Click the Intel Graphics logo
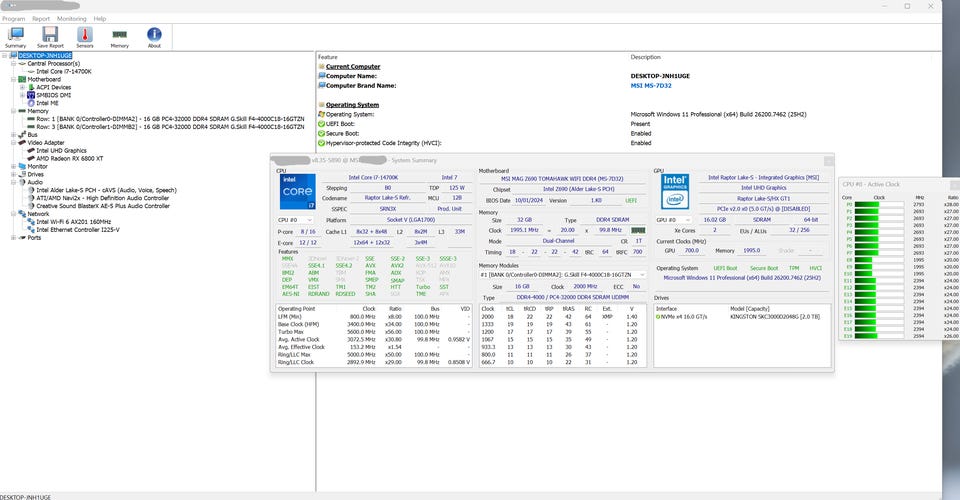 tap(675, 193)
